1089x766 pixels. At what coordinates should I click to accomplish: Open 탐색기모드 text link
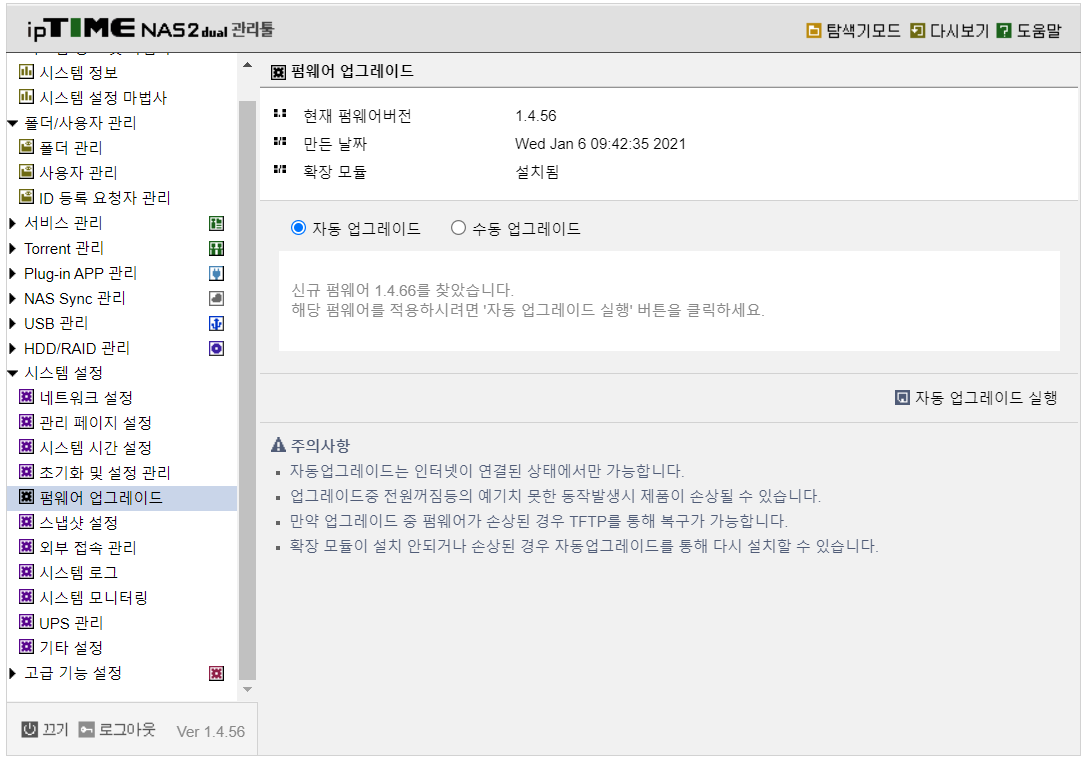click(863, 31)
